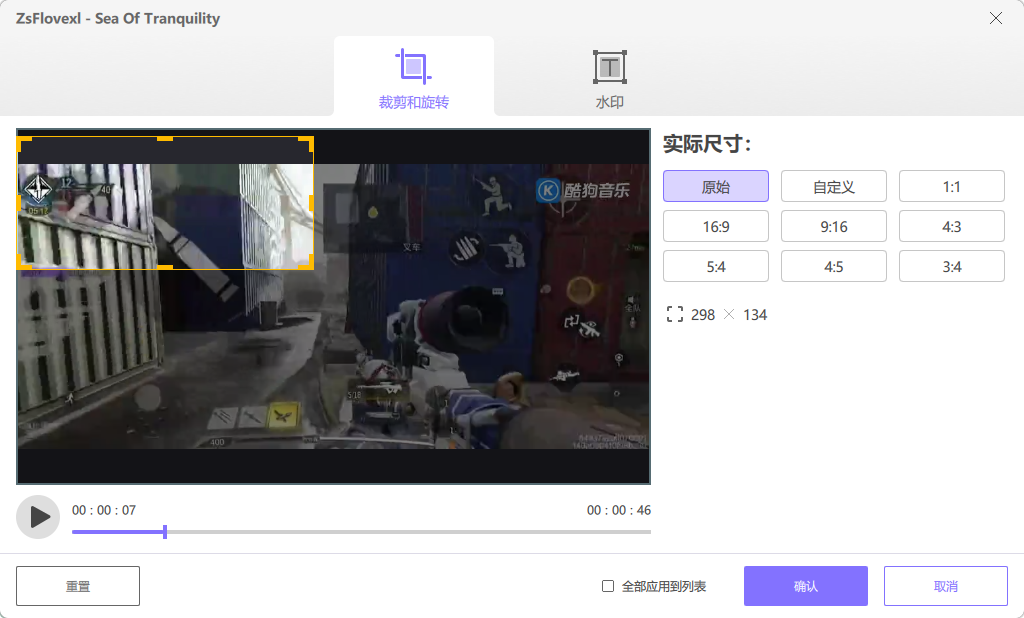This screenshot has width=1024, height=618.
Task: Click the crop icon above 裁剪和旋转
Action: [413, 66]
